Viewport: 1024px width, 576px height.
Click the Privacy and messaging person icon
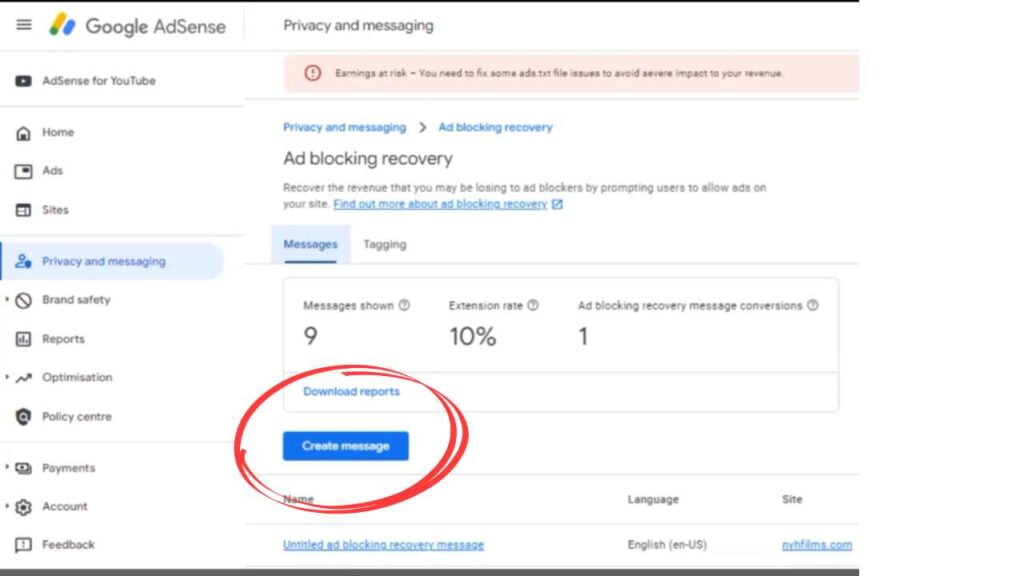point(24,261)
